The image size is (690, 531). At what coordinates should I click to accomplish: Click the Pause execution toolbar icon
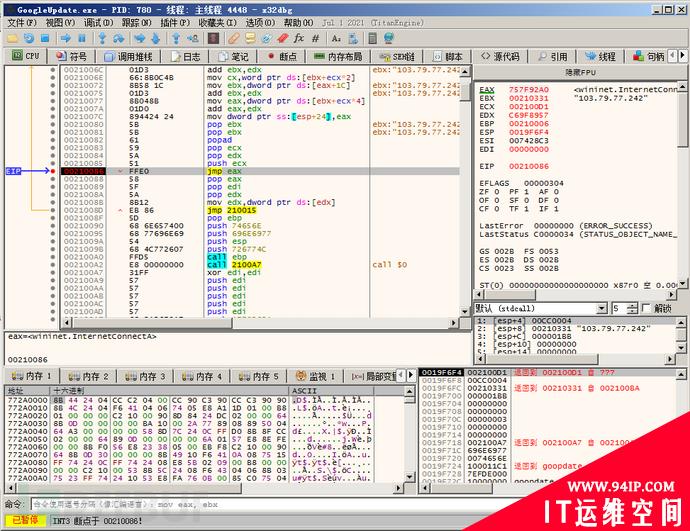81,38
